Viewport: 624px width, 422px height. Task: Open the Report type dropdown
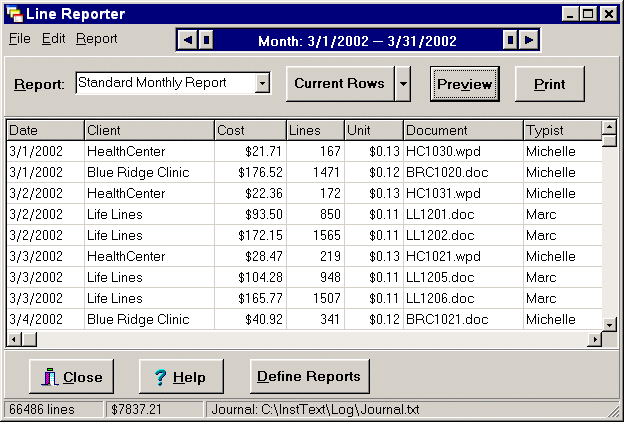coord(262,83)
